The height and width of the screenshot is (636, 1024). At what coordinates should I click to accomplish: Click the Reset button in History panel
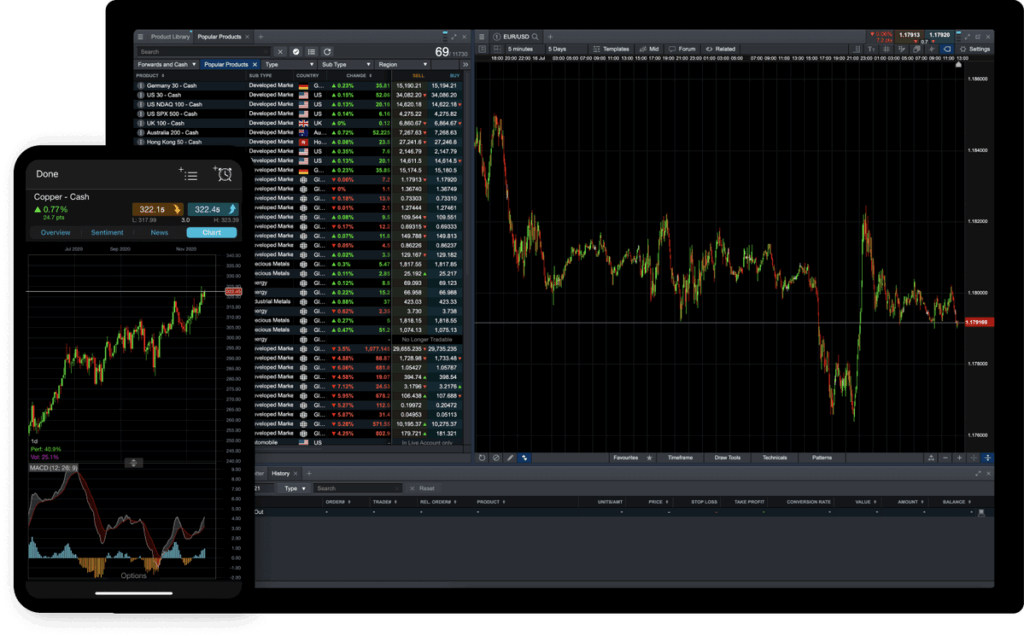pos(426,488)
